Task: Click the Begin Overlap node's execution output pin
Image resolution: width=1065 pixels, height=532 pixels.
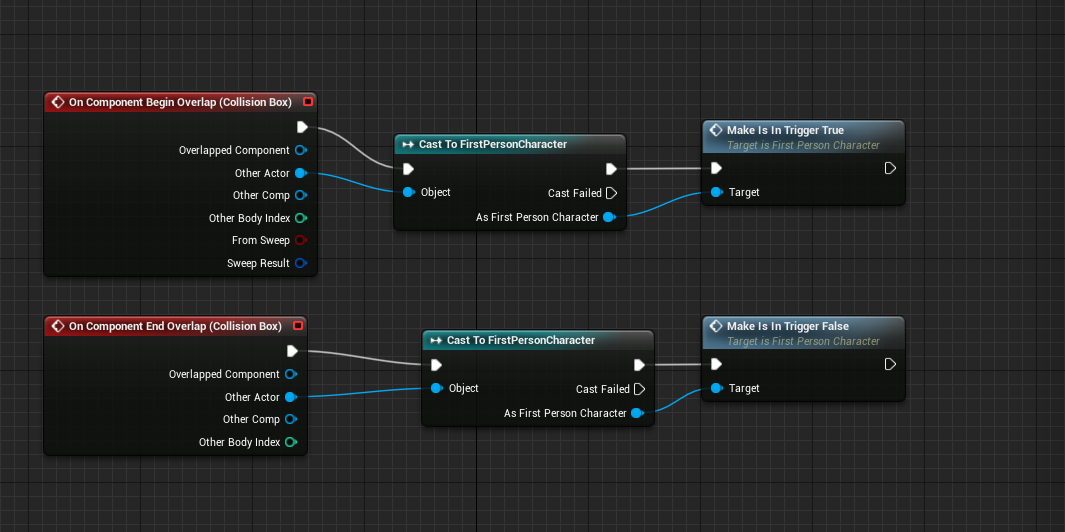Action: [x=302, y=127]
